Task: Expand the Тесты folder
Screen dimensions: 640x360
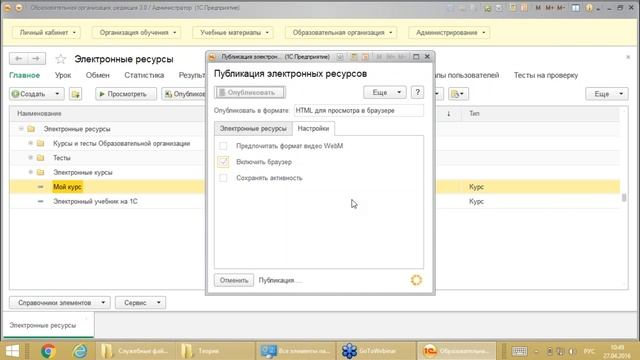Action: click(x=31, y=158)
